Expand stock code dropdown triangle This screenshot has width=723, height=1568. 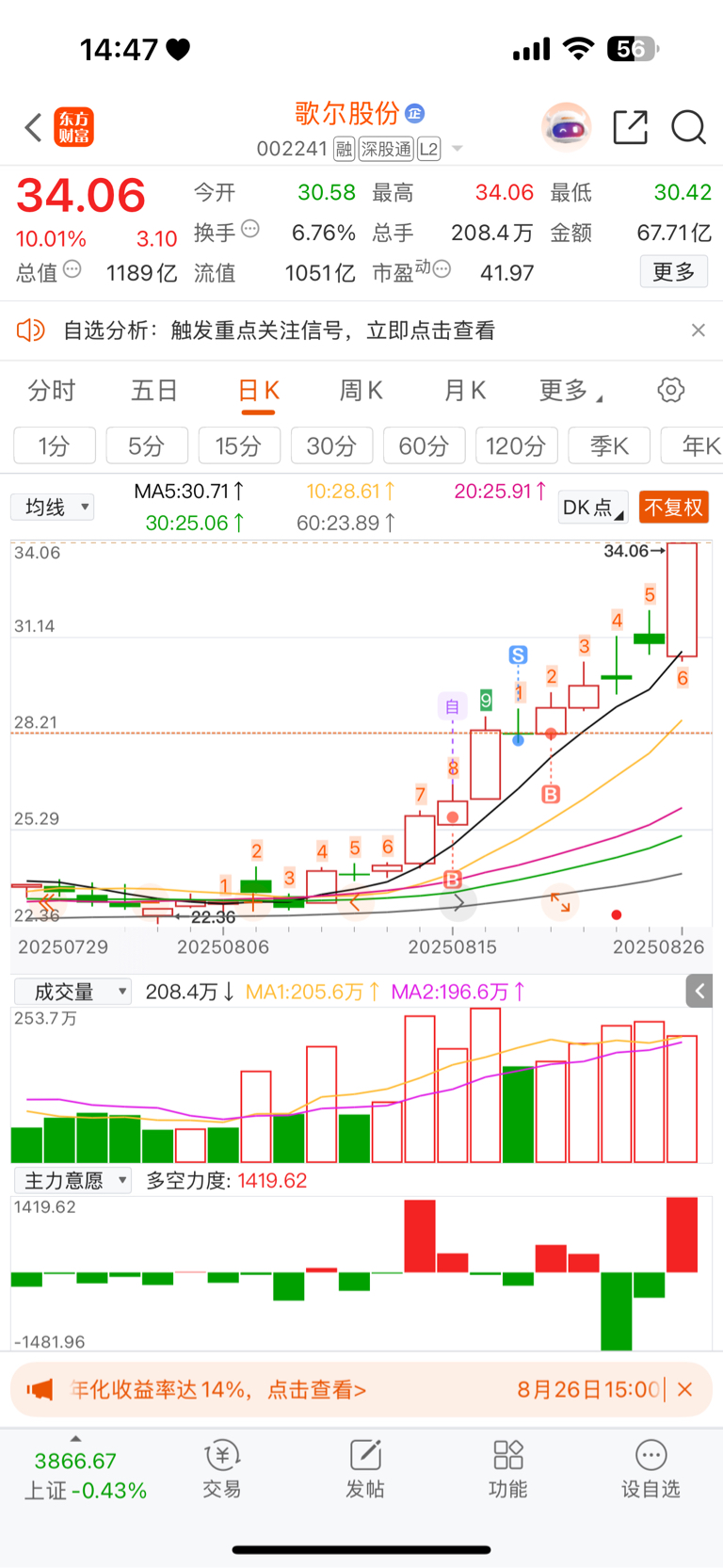458,149
